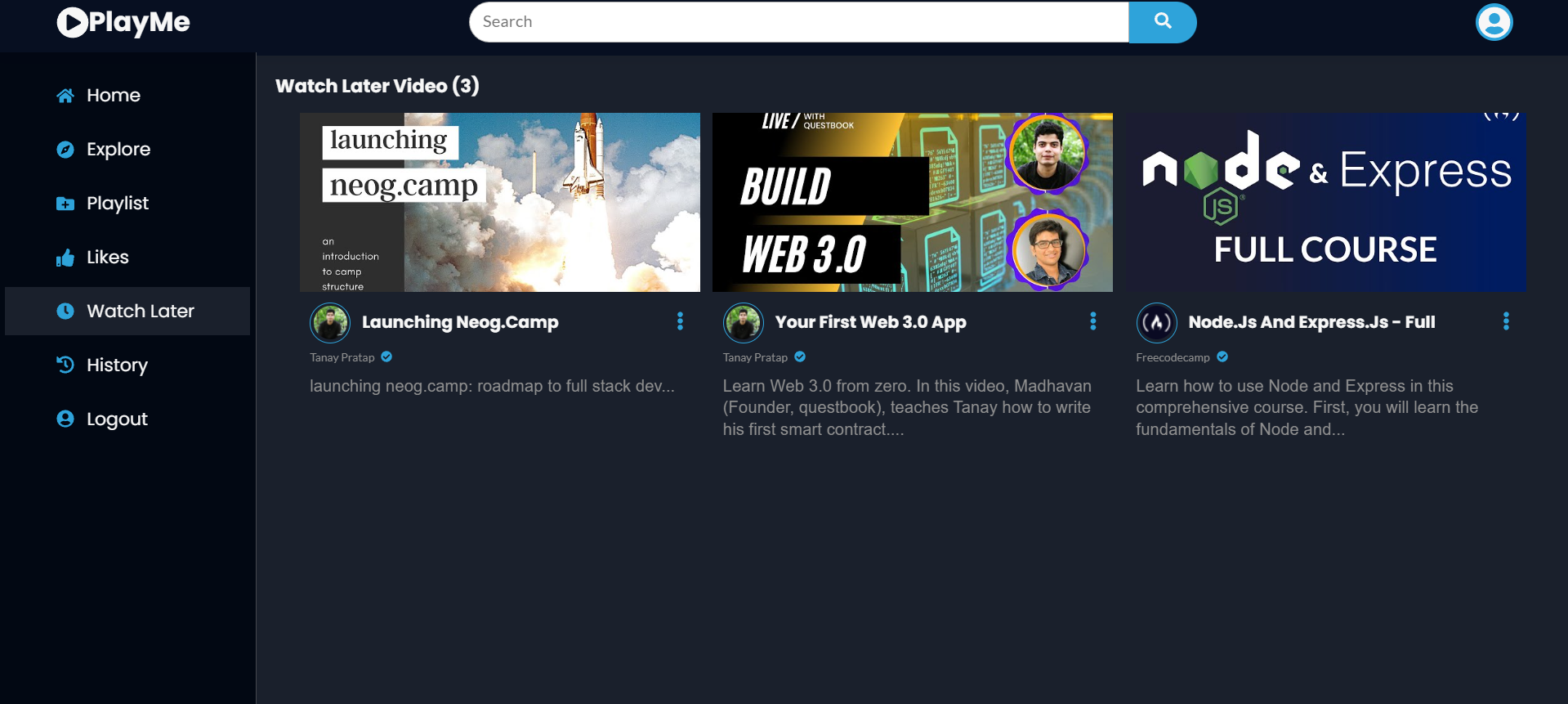The image size is (1568, 704).
Task: Click the Logout user-circle icon
Action: pos(65,419)
